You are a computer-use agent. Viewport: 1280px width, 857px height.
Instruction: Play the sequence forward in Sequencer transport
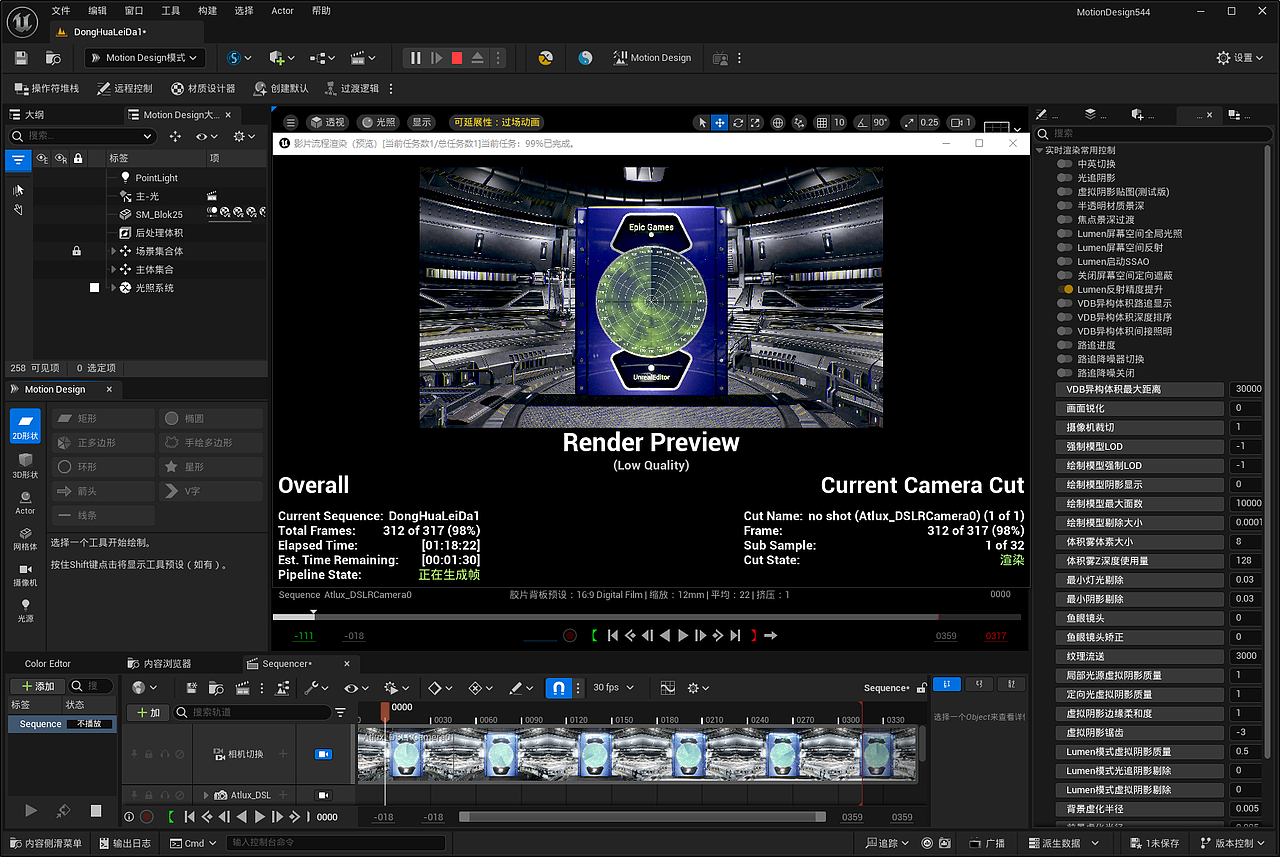[260, 817]
